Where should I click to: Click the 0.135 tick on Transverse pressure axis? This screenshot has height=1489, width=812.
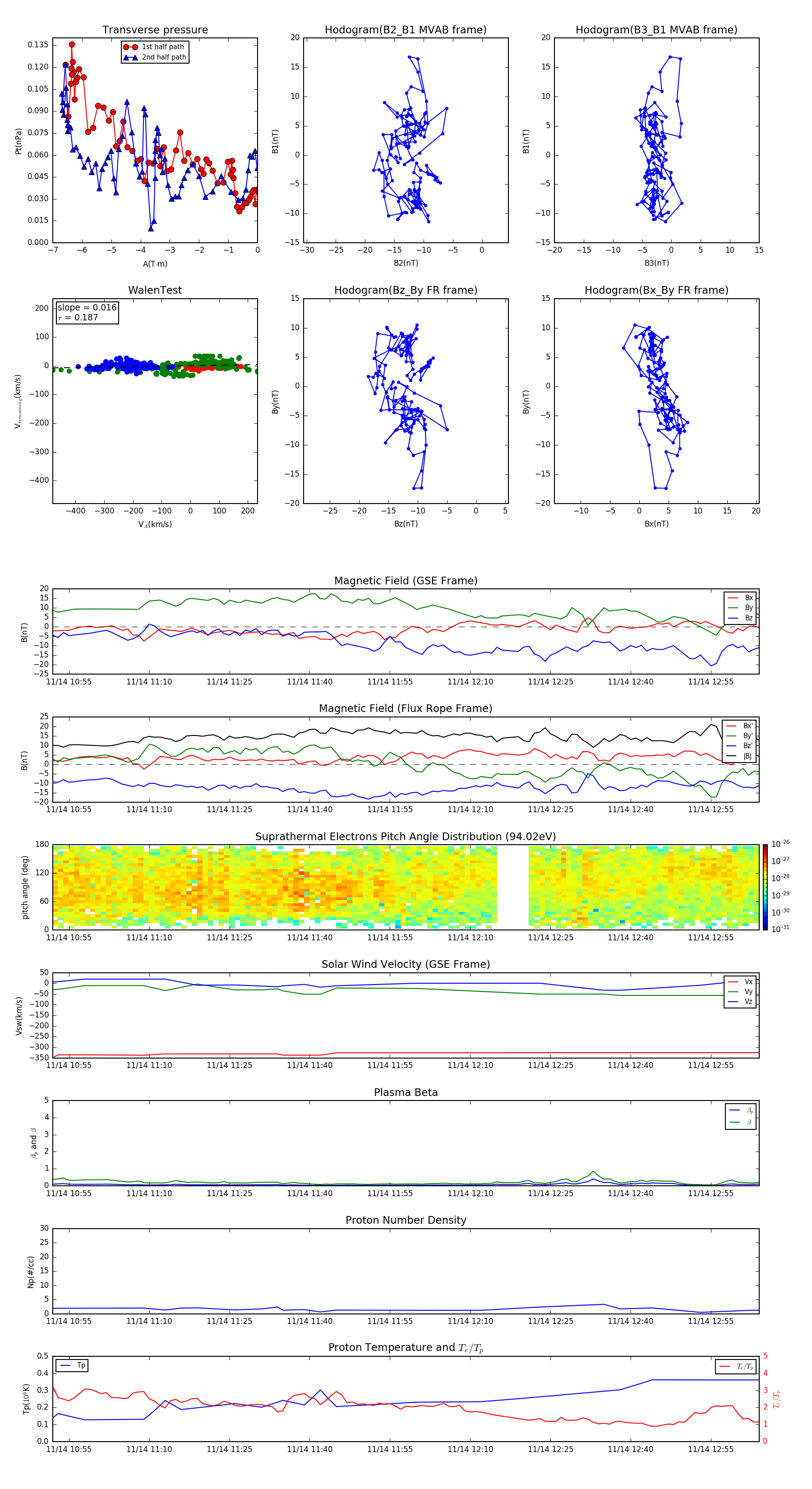[x=38, y=45]
